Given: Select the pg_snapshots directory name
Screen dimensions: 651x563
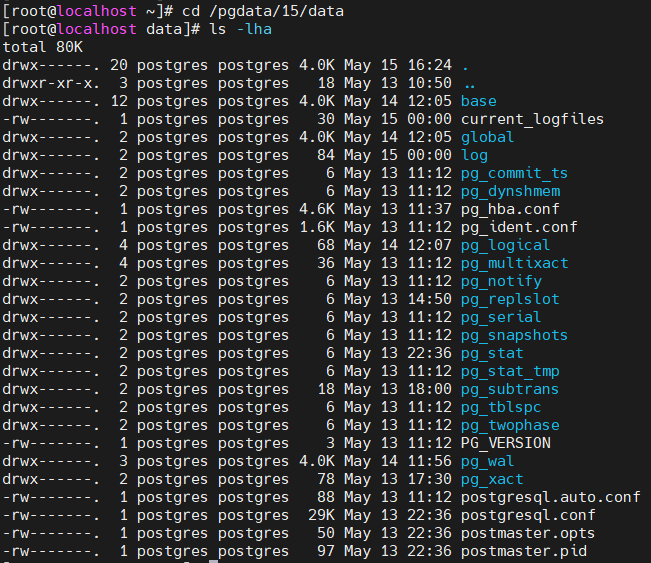Looking at the screenshot, I should [x=514, y=335].
